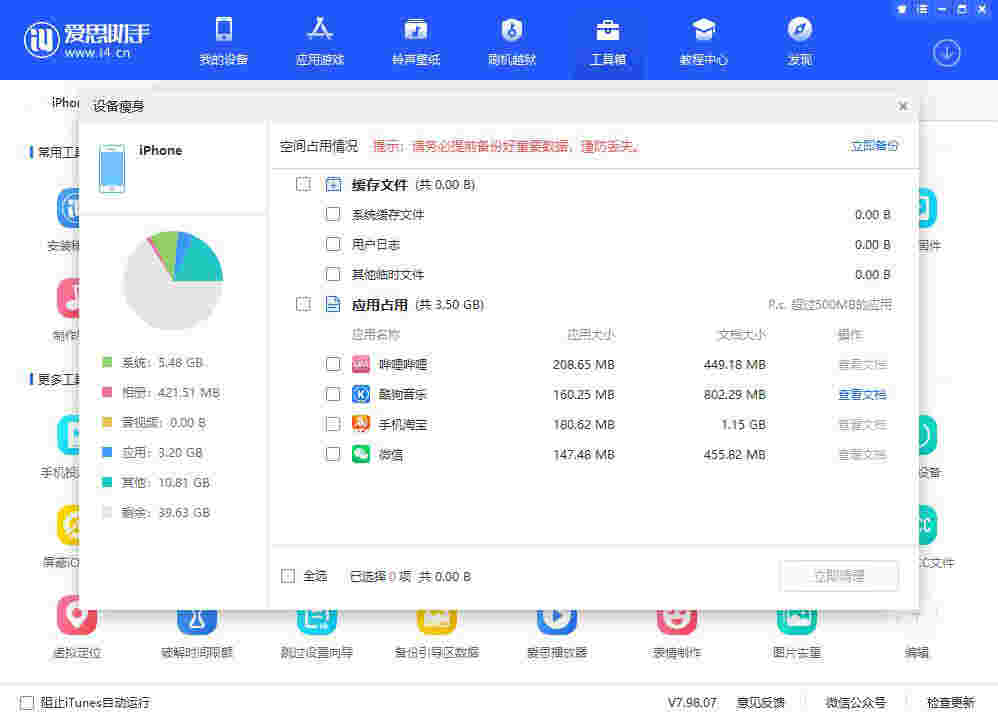998x720 pixels.
Task: Click the 微信 app icon in the list
Action: coord(362,454)
